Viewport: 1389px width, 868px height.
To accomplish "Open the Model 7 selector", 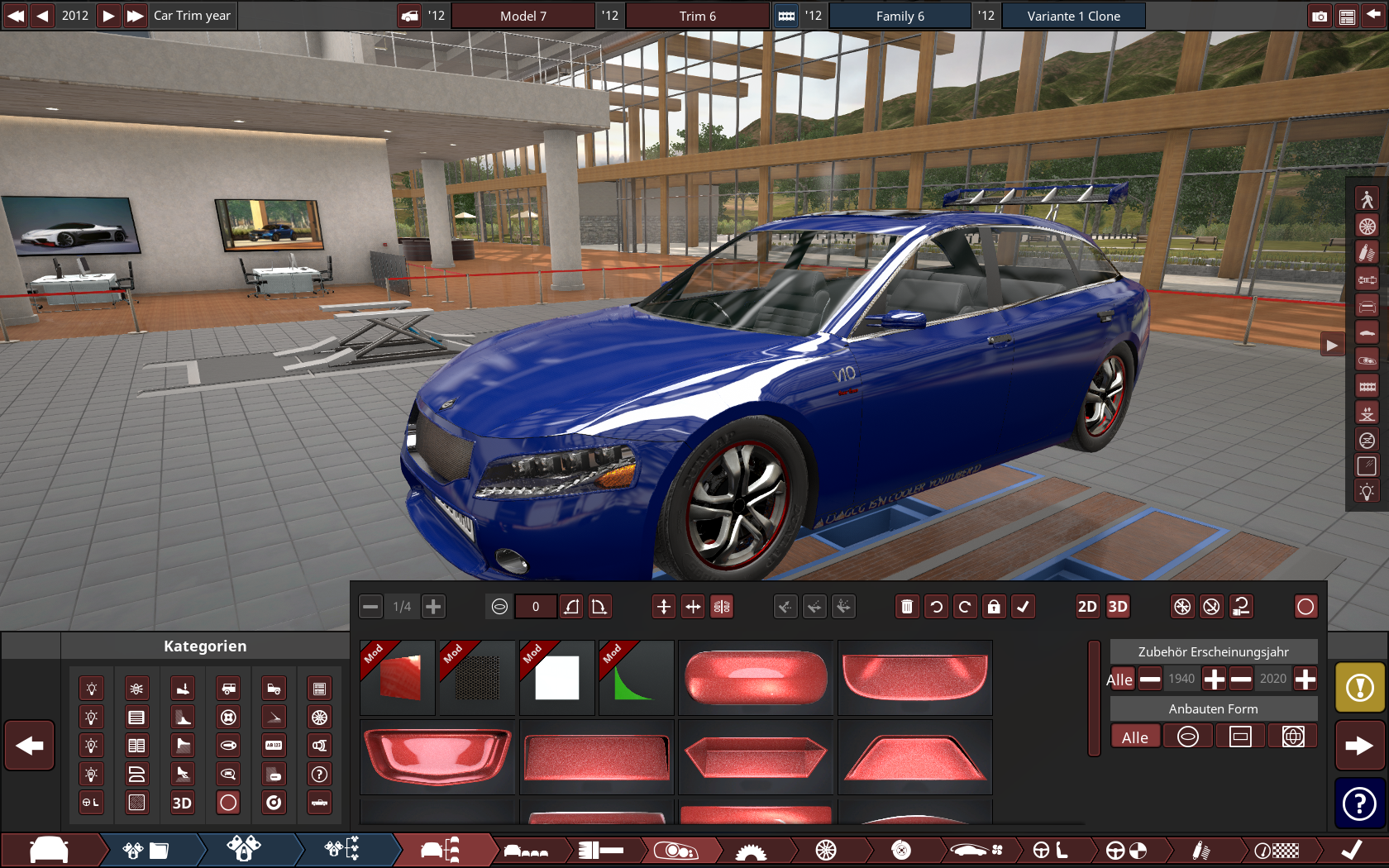I will [x=523, y=16].
